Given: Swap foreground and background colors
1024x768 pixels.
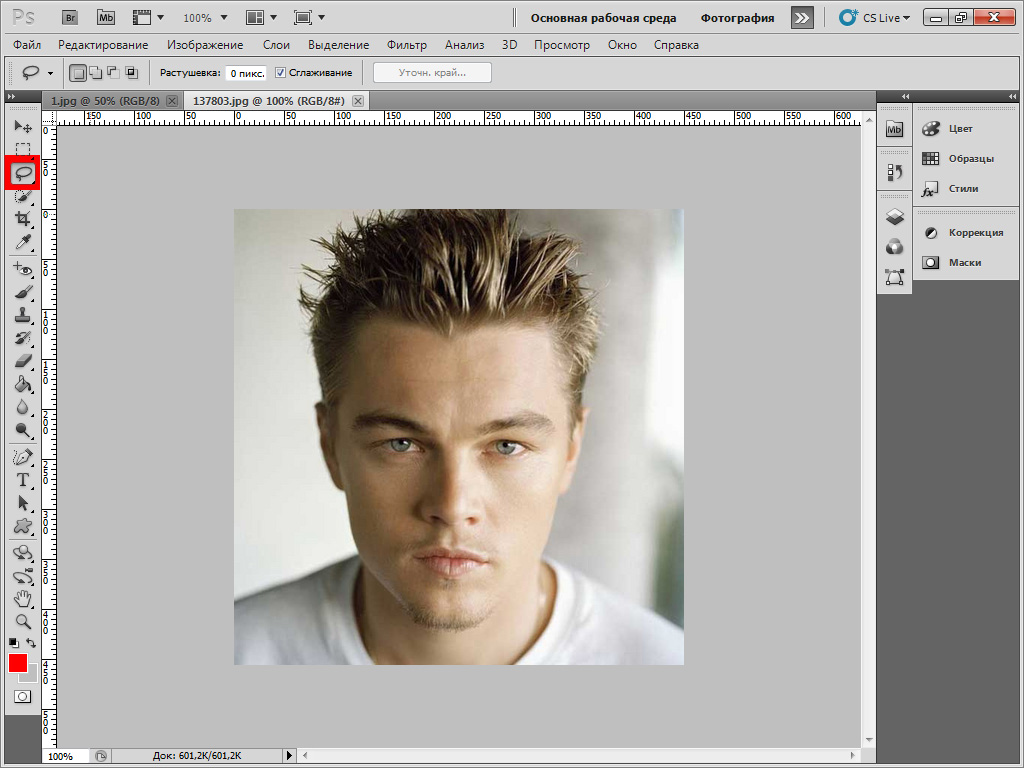Looking at the screenshot, I should pos(31,643).
